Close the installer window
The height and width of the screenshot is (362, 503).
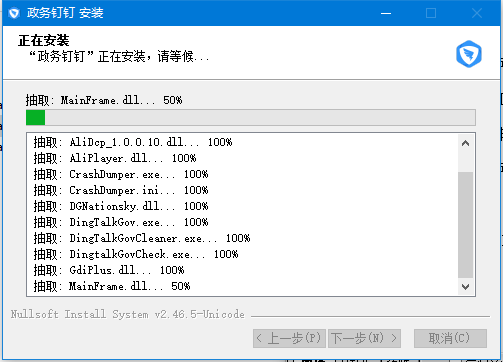pyautogui.click(x=477, y=13)
